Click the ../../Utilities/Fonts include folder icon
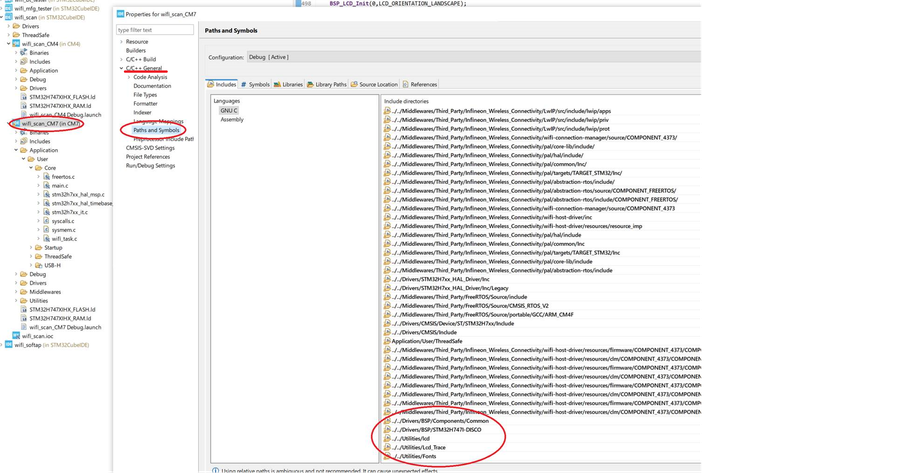 coord(387,456)
